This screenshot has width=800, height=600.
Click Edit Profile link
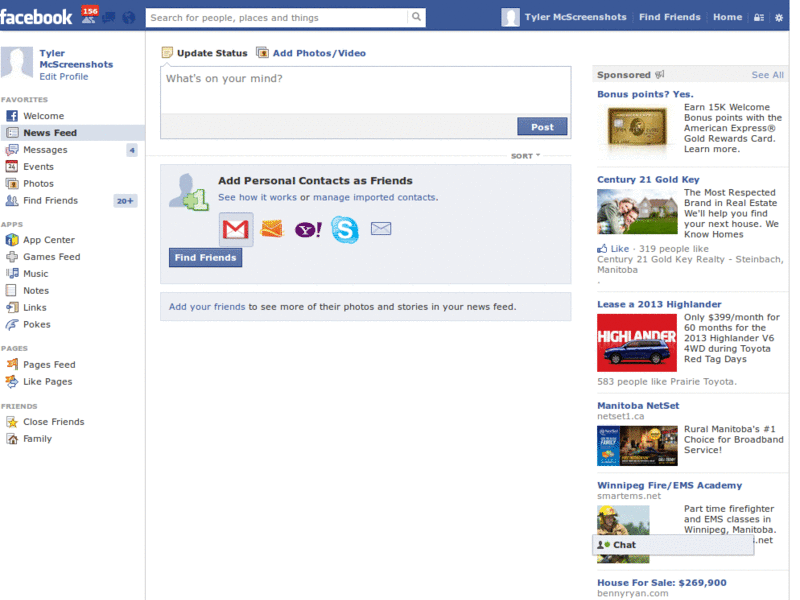[x=64, y=77]
